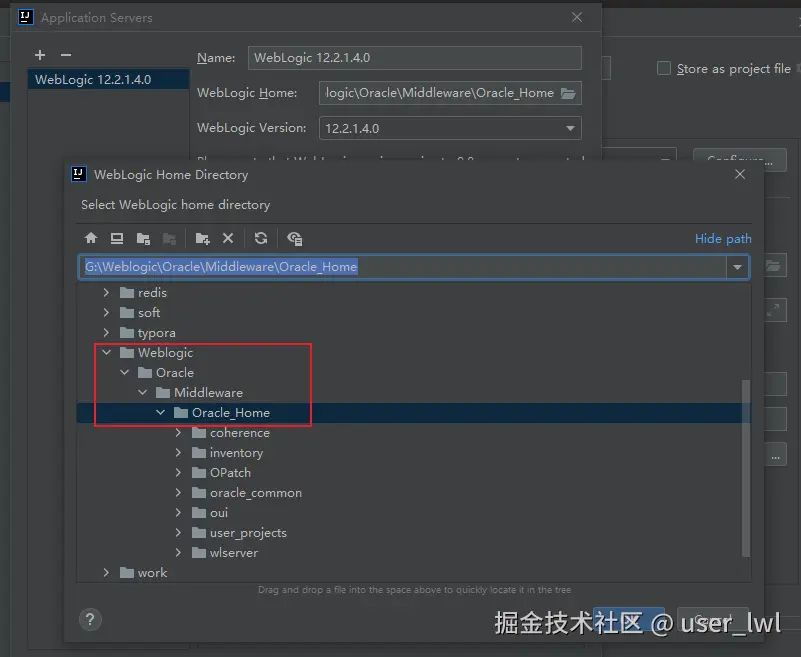Click the Hide path link
The height and width of the screenshot is (657, 801).
(x=723, y=239)
